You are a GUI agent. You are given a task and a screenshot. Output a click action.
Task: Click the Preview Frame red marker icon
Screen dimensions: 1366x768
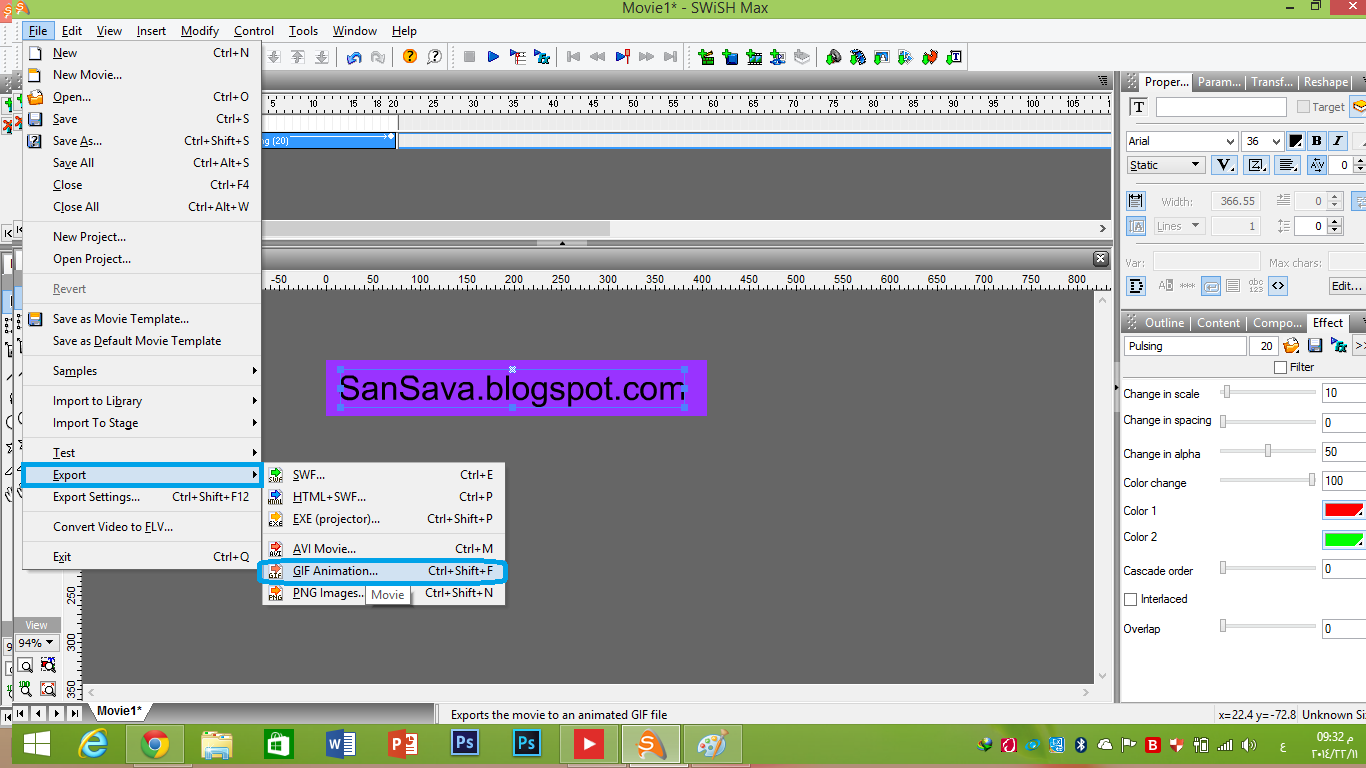[622, 57]
